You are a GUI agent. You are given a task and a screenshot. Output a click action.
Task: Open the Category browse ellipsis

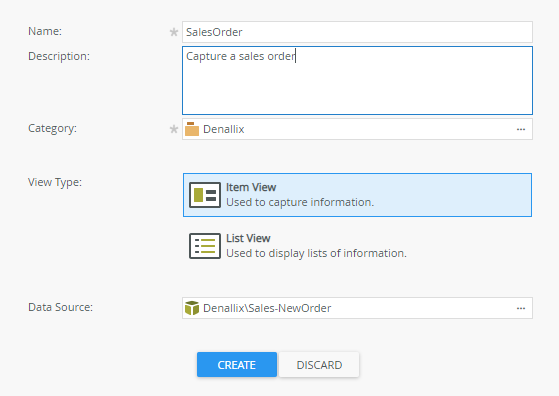click(x=521, y=129)
